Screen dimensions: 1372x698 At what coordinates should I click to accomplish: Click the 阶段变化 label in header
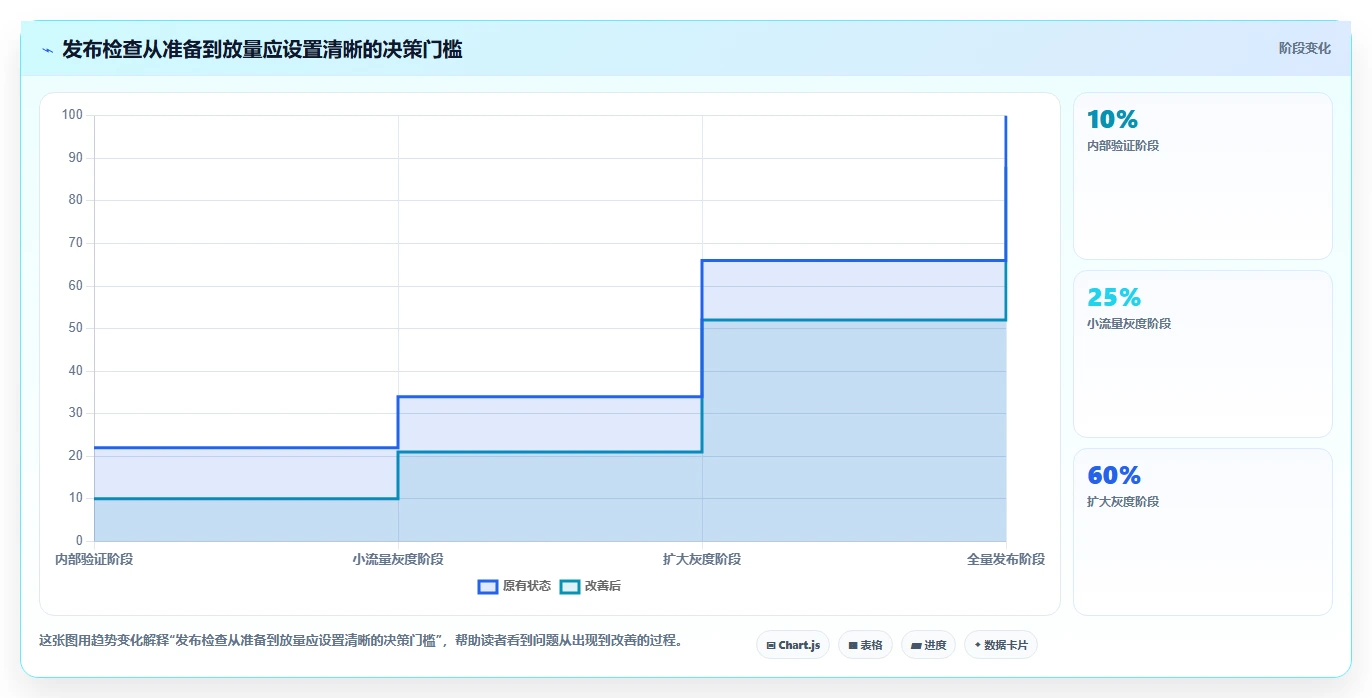1304,48
